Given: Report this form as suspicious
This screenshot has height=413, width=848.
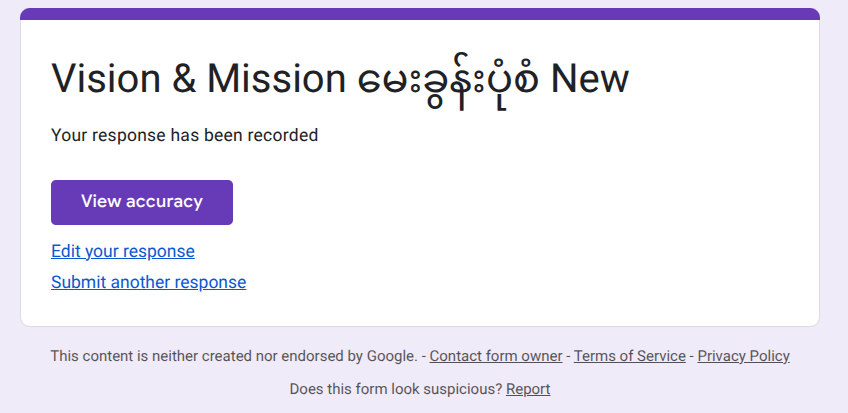Looking at the screenshot, I should [x=528, y=389].
